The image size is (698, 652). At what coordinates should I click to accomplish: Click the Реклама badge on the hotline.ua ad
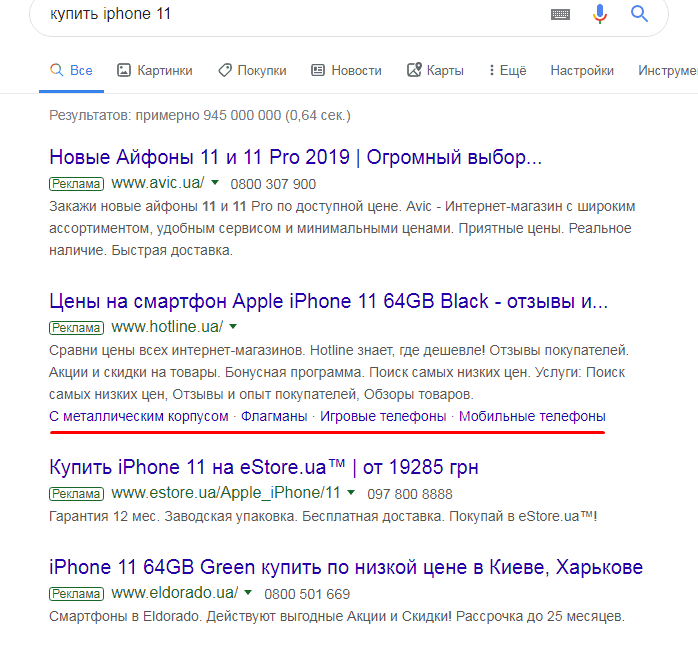tap(76, 328)
